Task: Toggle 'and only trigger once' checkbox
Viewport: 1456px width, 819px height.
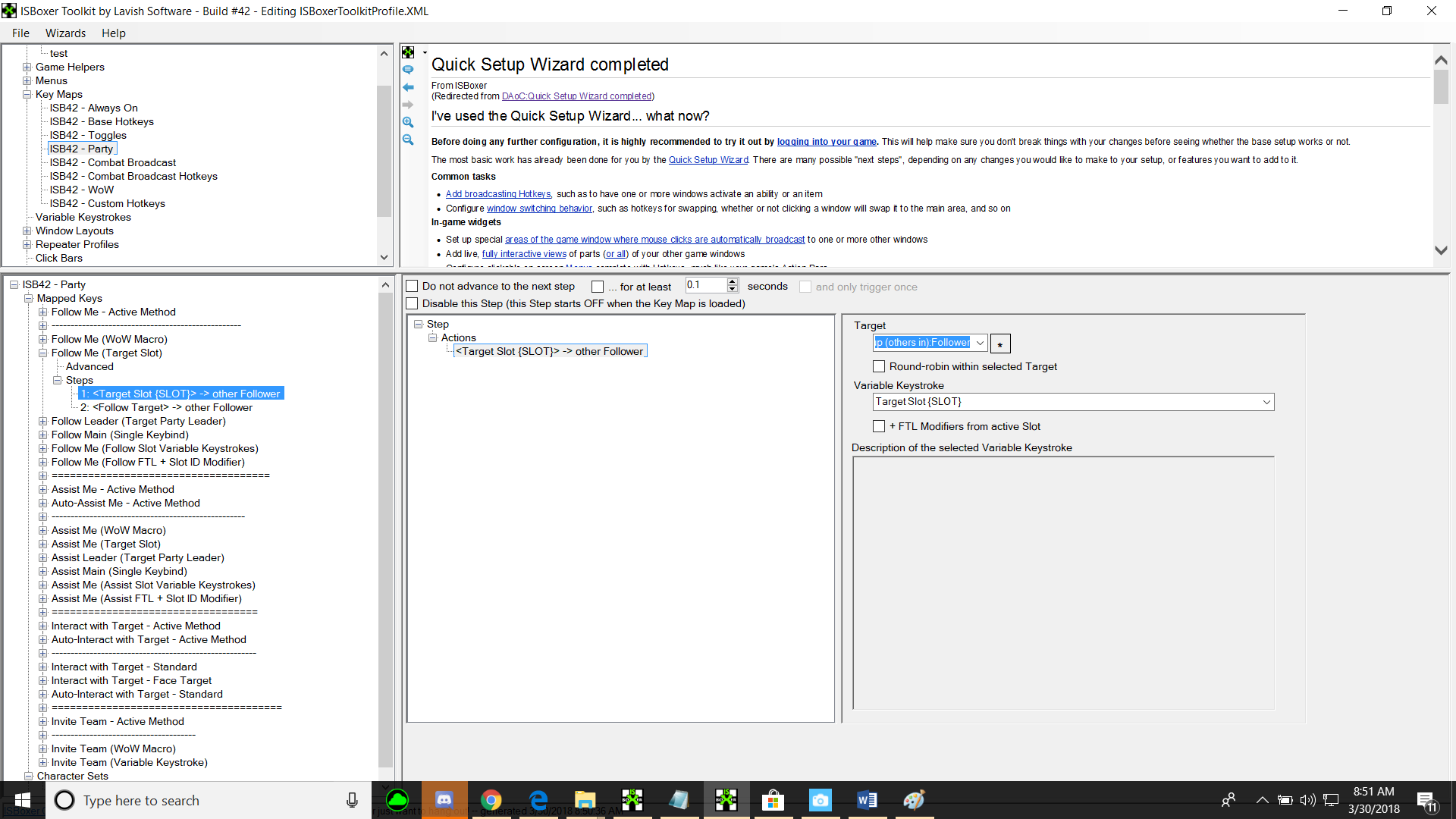Action: pyautogui.click(x=805, y=287)
